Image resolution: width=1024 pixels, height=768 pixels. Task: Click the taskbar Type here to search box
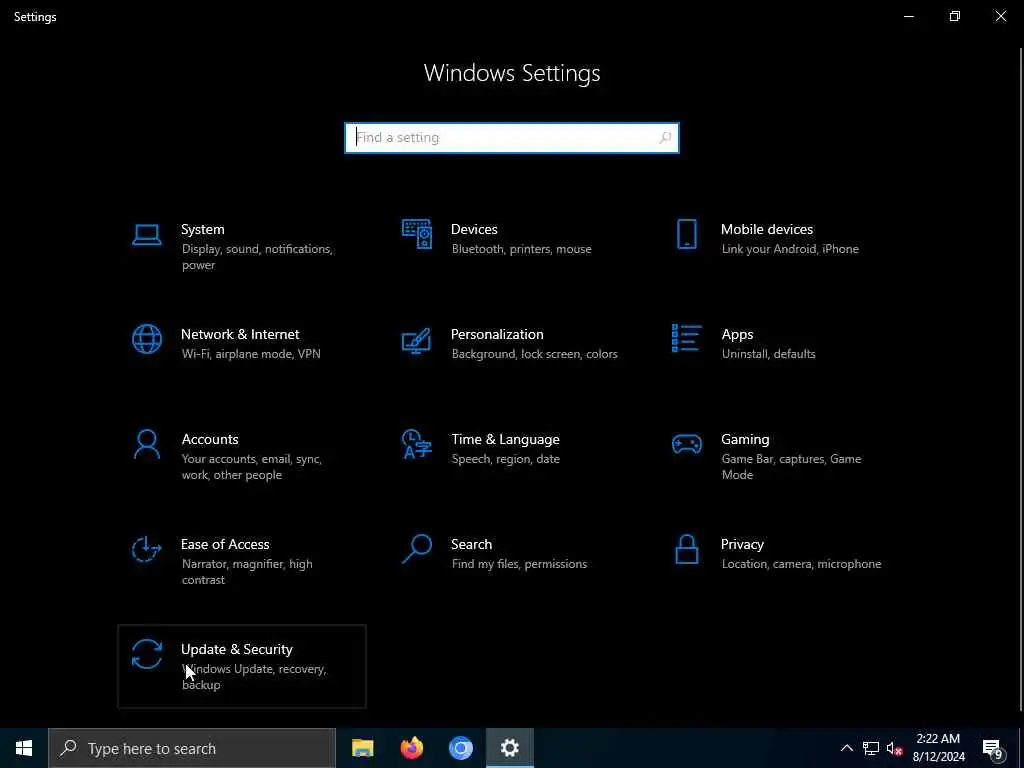click(x=192, y=748)
